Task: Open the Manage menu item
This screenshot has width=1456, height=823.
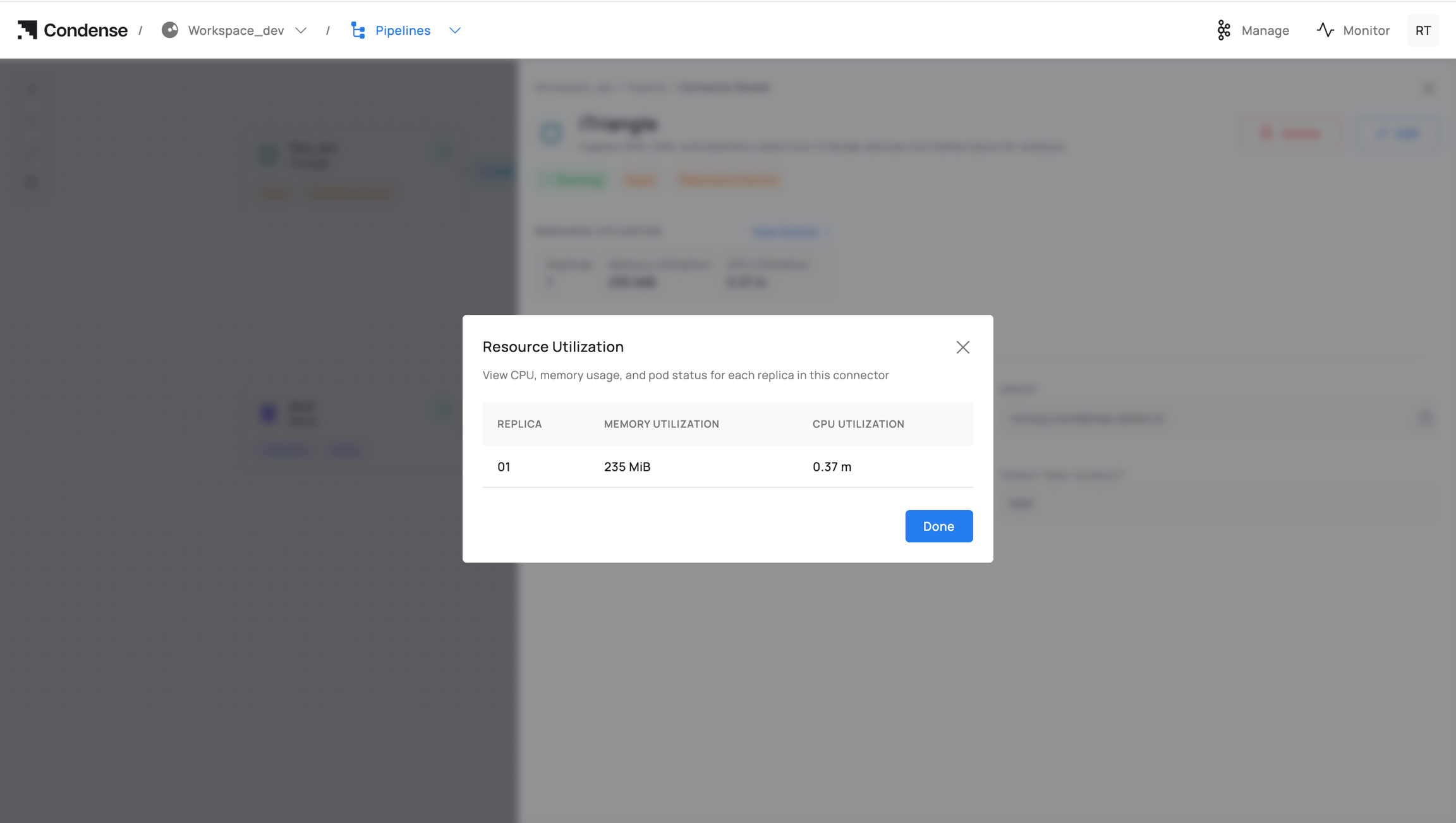Action: 1265,30
